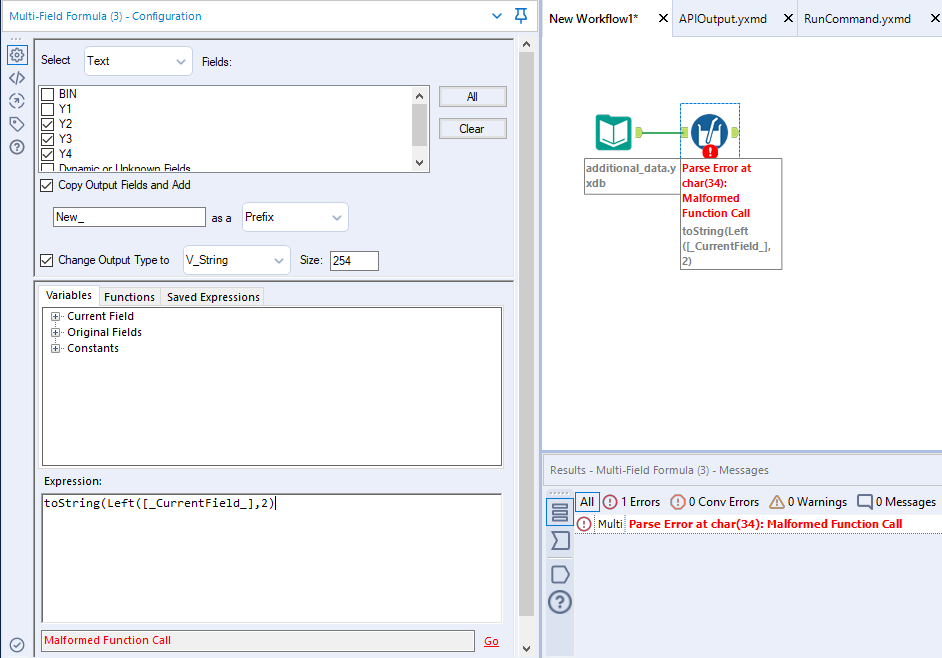Open the tool Configuration gear icon
The image size is (942, 658).
[16, 56]
